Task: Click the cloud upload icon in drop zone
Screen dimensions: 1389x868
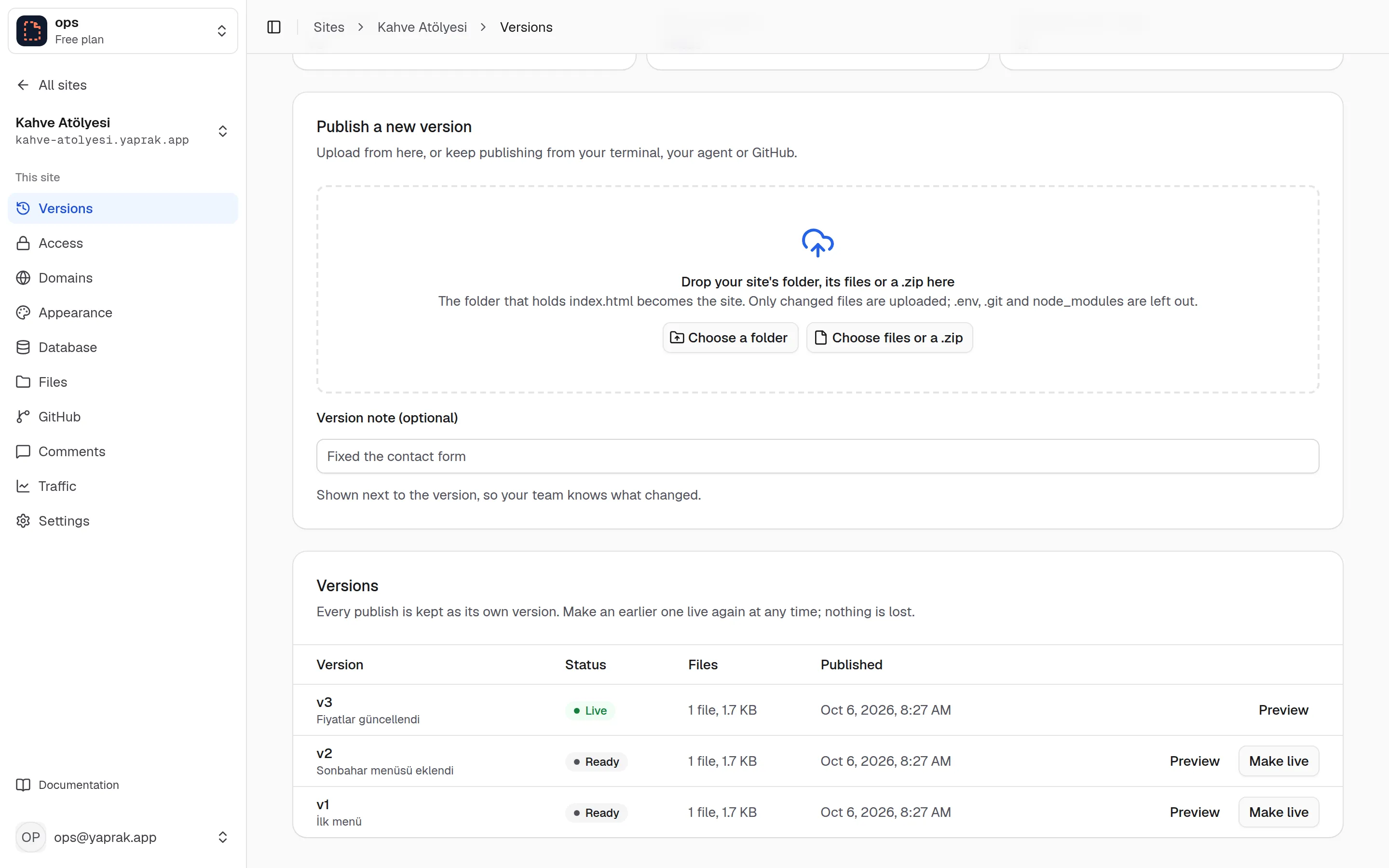Action: tap(817, 242)
